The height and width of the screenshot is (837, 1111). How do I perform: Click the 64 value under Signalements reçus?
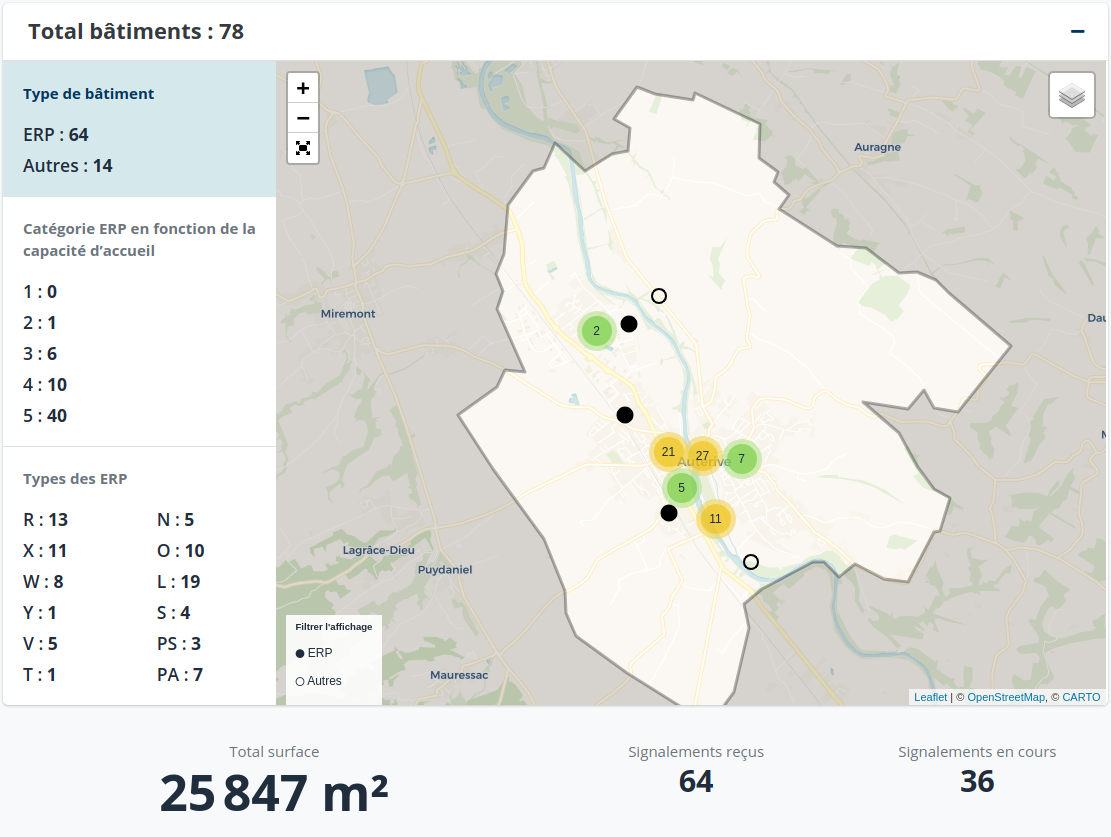tap(696, 782)
